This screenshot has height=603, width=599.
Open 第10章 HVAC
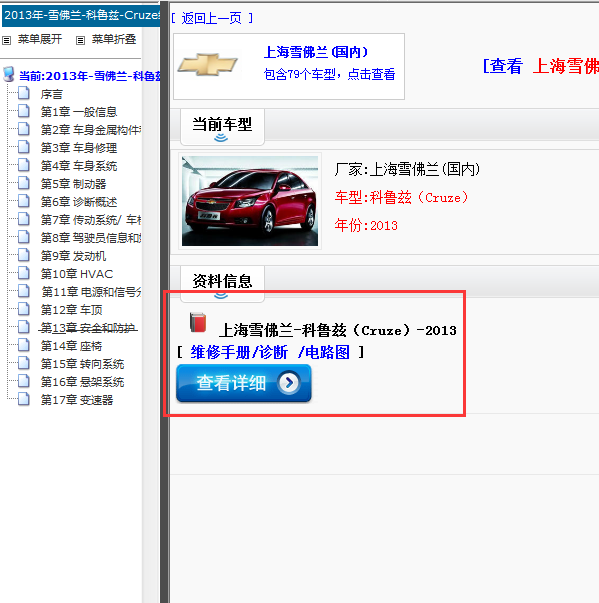click(77, 274)
